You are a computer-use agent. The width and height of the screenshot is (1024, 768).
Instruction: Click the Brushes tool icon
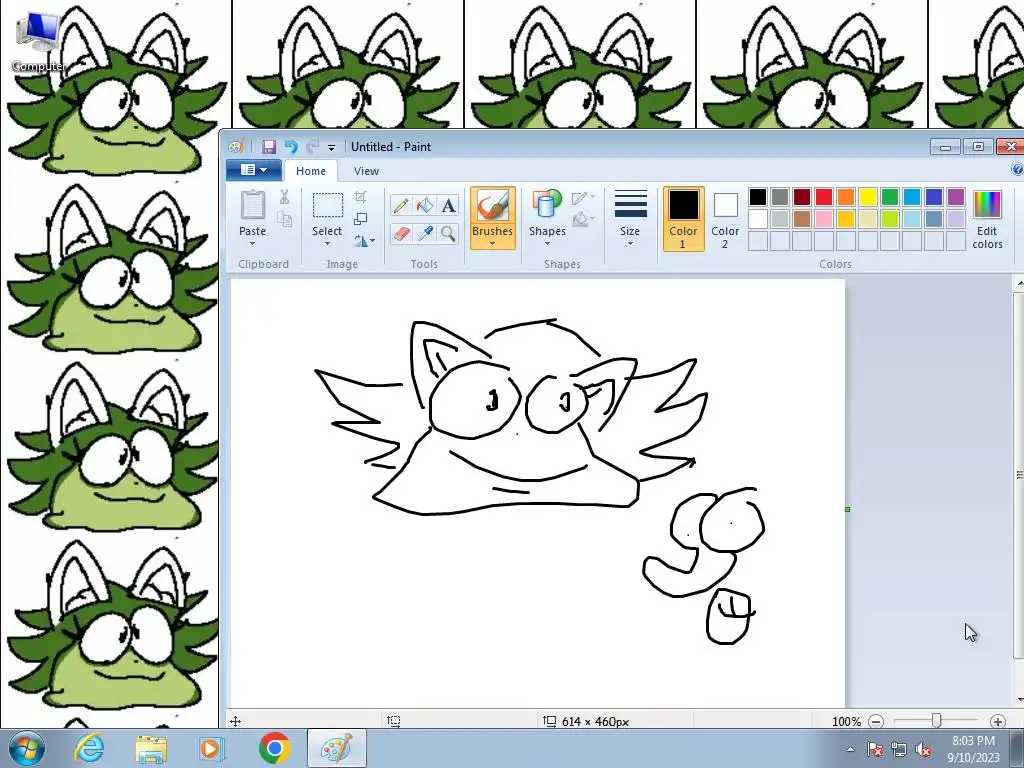(492, 206)
